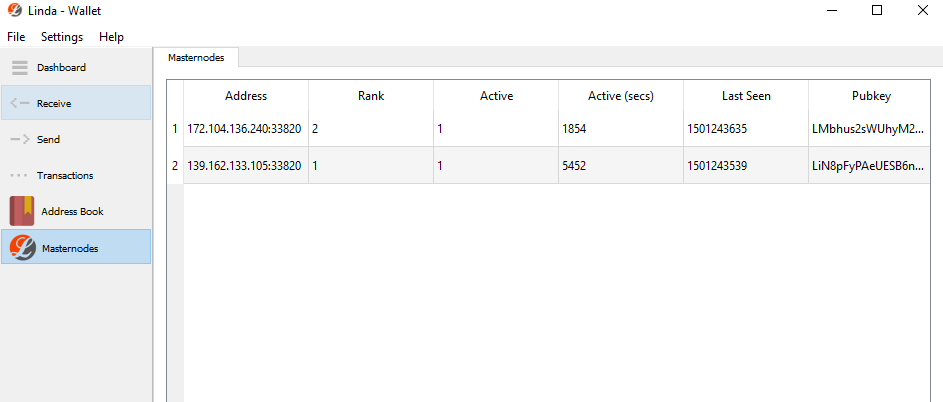Maximize the Linda Wallet window

877,10
